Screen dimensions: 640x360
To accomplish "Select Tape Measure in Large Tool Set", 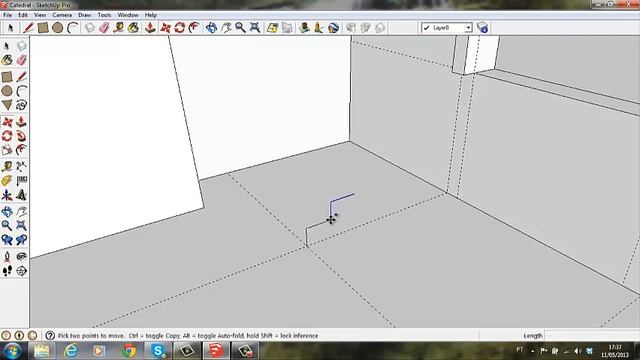I will (7, 167).
